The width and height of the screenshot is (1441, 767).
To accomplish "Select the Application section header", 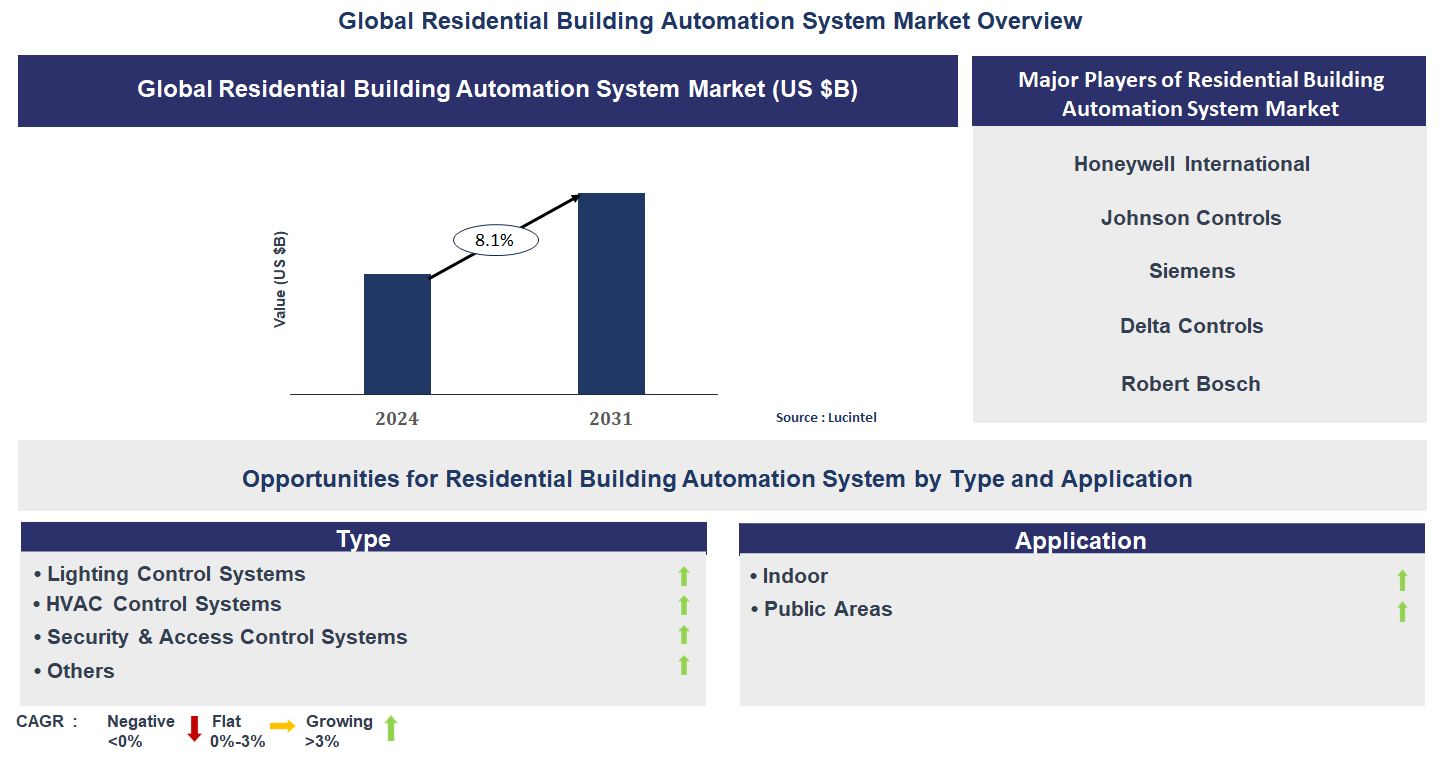I will 1081,541.
